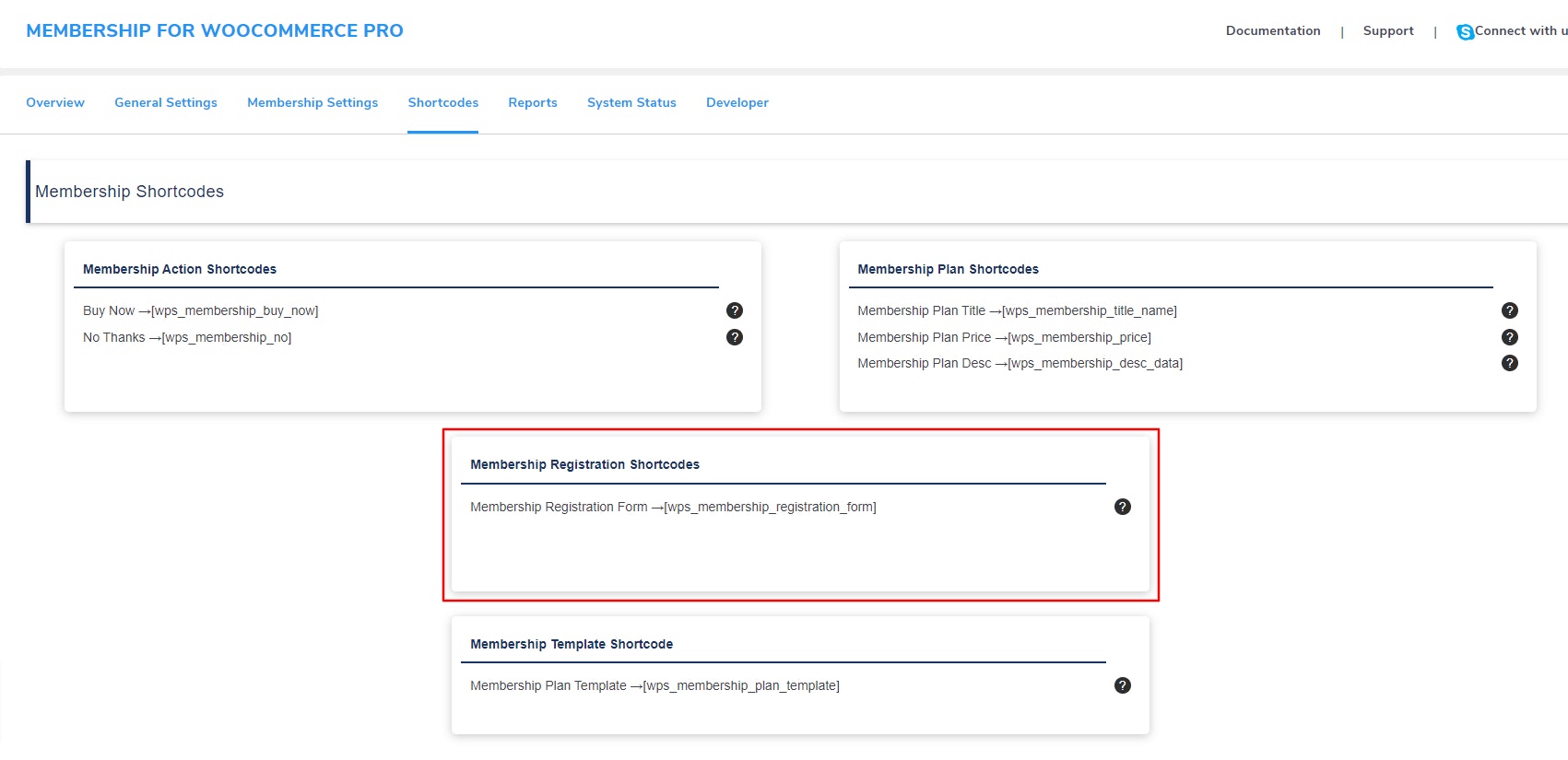Click Connect with us link

(x=1521, y=30)
